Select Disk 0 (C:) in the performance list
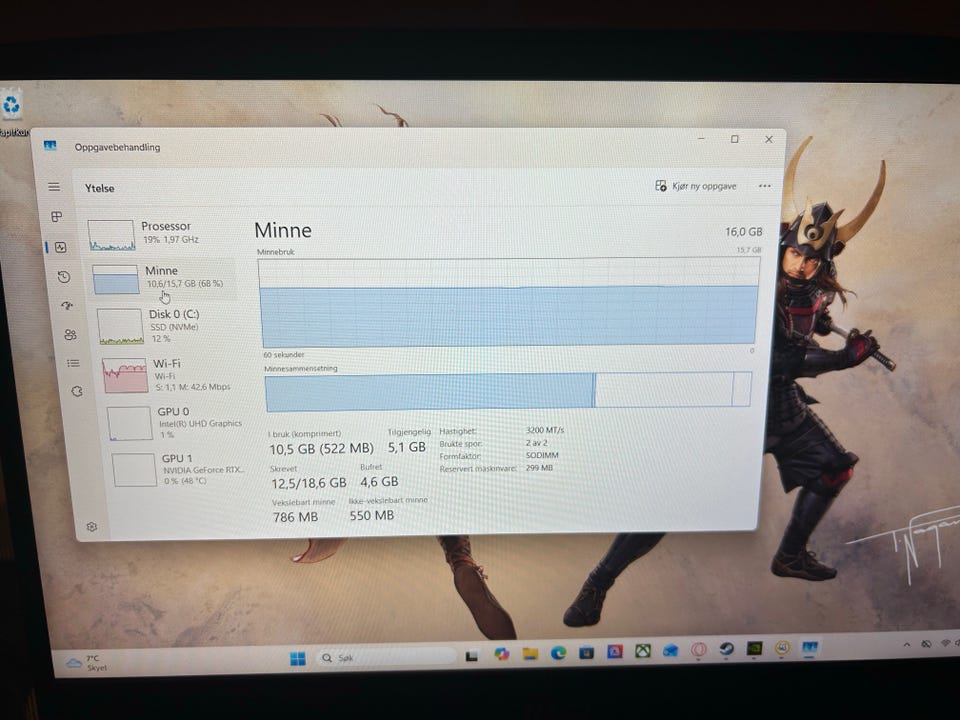 tap(167, 326)
